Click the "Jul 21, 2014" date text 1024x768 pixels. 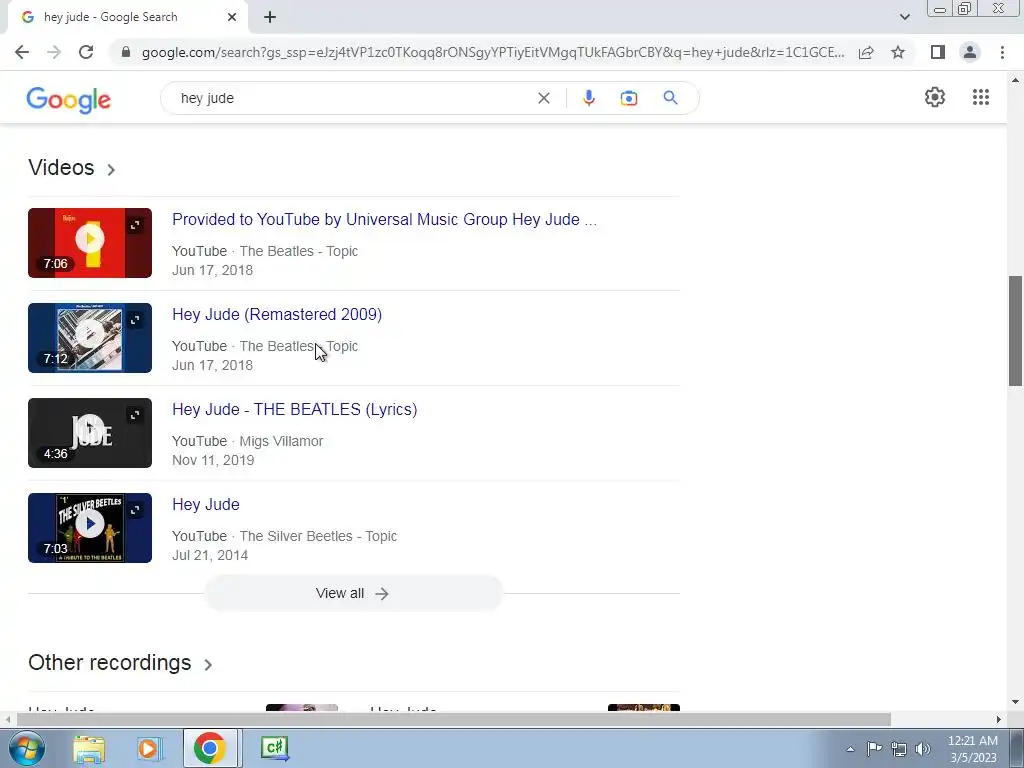210,556
